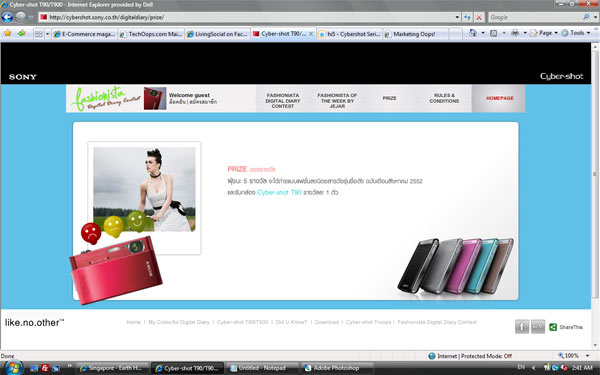Click the printer icon in command bar
This screenshot has width=600, height=375.
(515, 33)
